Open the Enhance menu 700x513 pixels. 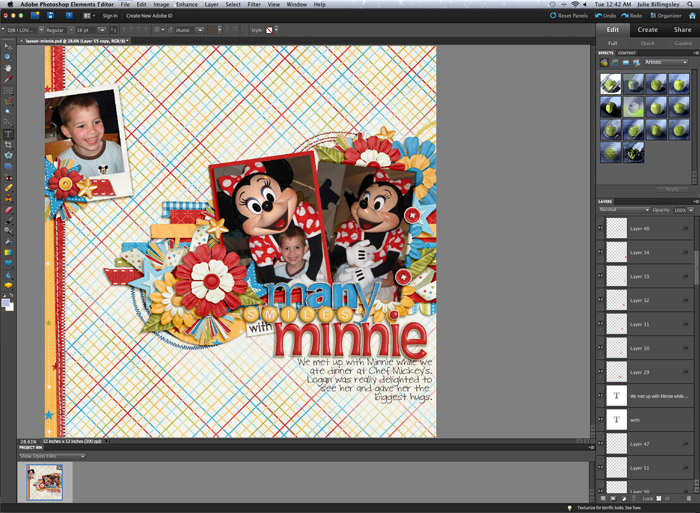point(187,4)
